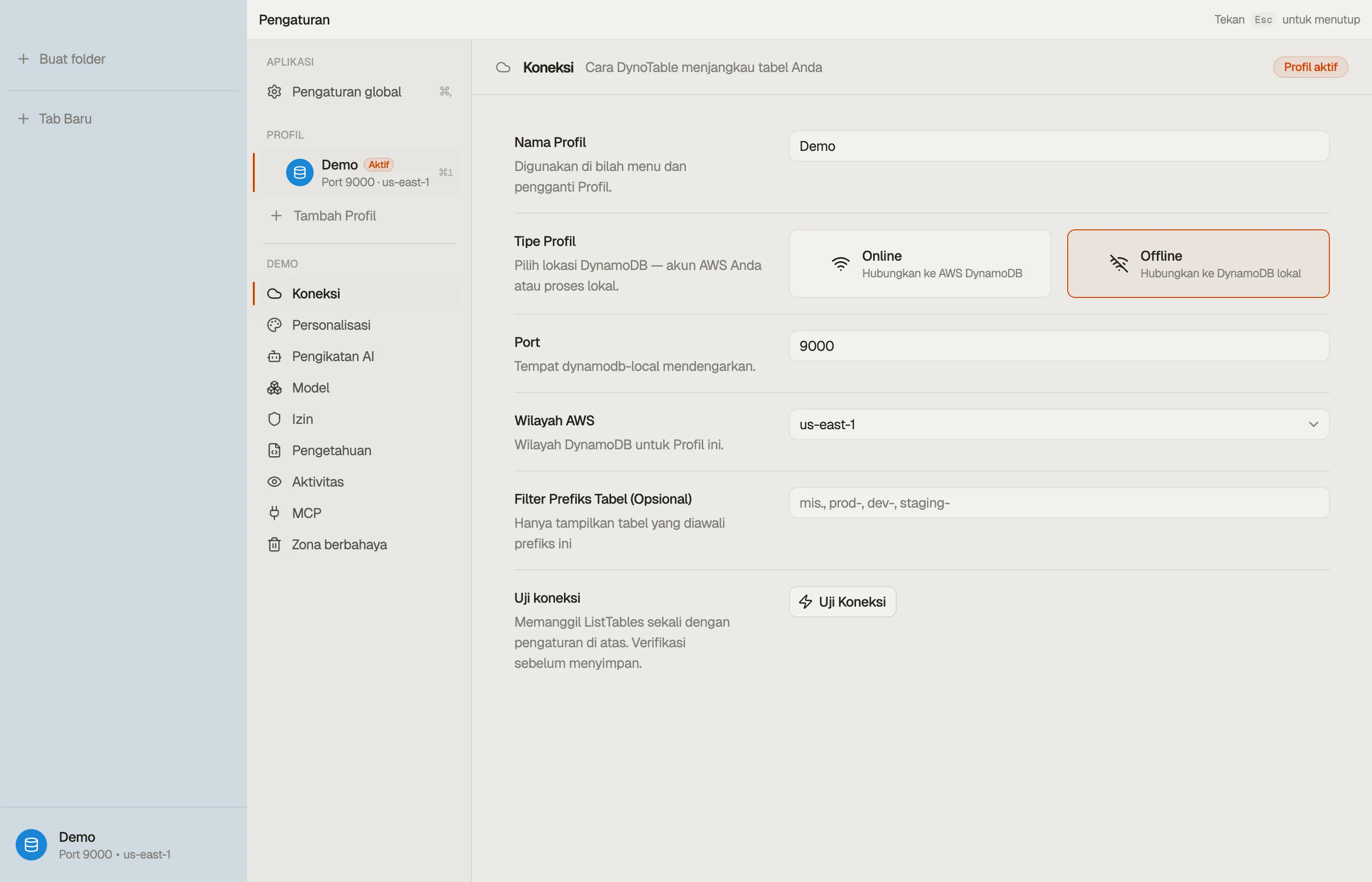Viewport: 1372px width, 882px height.
Task: Click the robot icon for Pengikatan AI
Action: 274,356
